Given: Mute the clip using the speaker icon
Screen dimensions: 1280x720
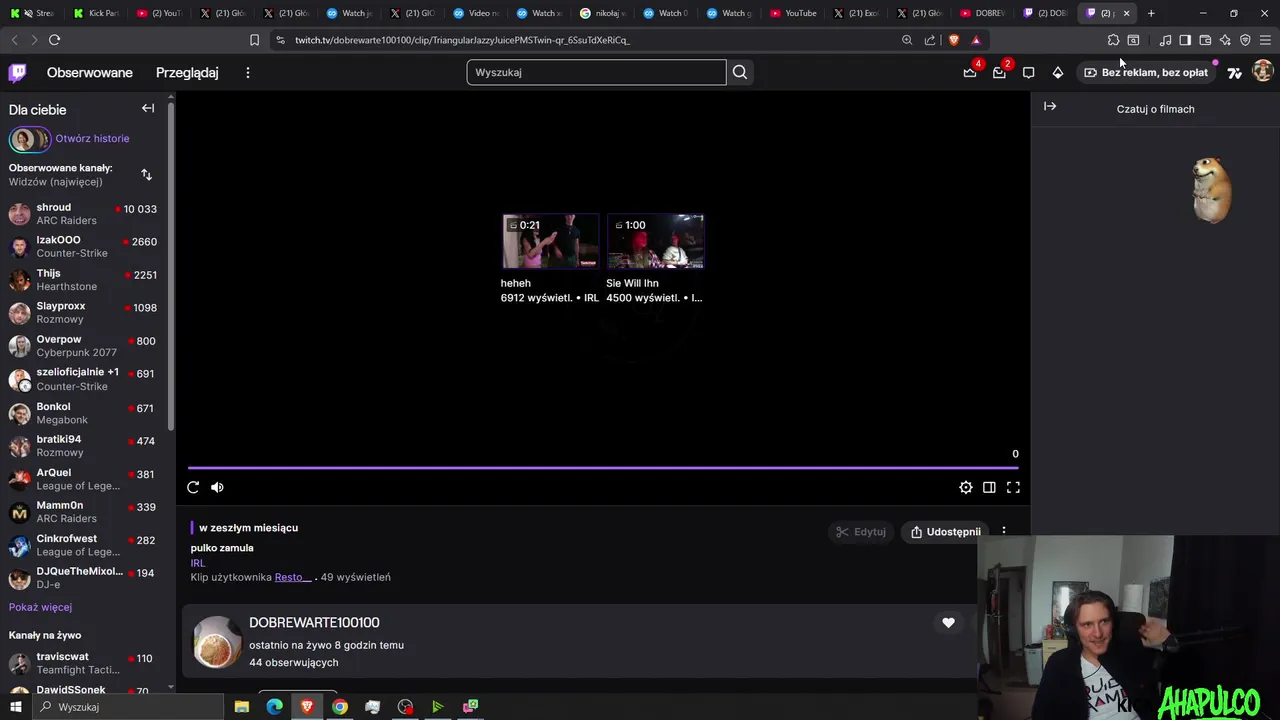Looking at the screenshot, I should point(217,487).
